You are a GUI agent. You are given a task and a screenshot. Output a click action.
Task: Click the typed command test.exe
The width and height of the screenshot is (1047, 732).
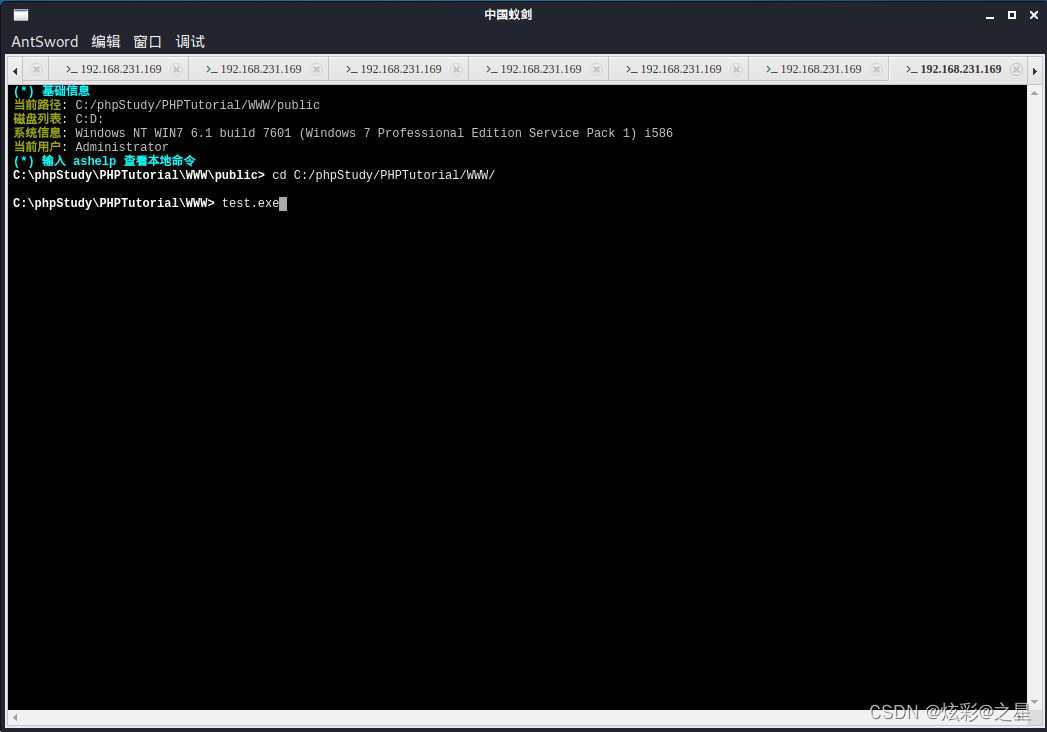(250, 203)
